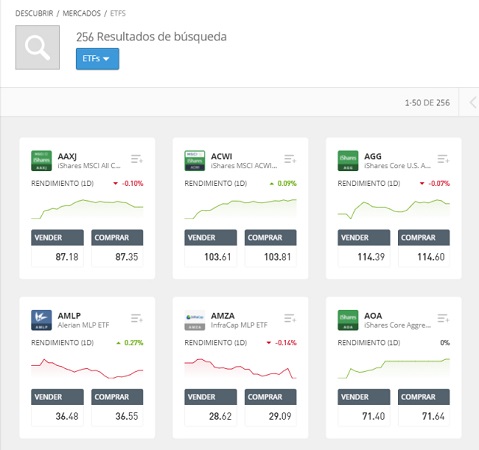
Task: Add AOA to watchlist icon
Action: click(443, 318)
